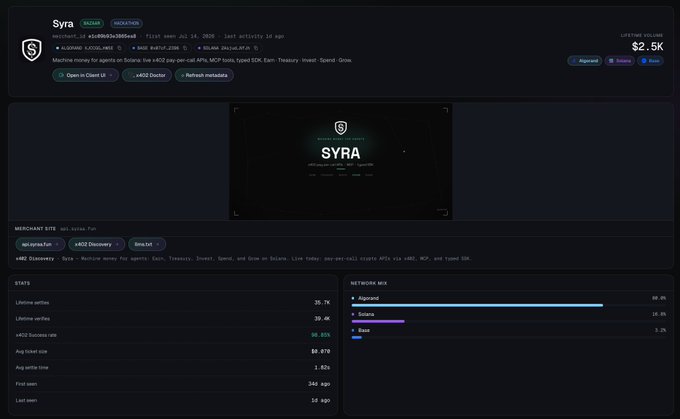The image size is (680, 419).
Task: Click the Syra merchant title
Action: tap(63, 23)
